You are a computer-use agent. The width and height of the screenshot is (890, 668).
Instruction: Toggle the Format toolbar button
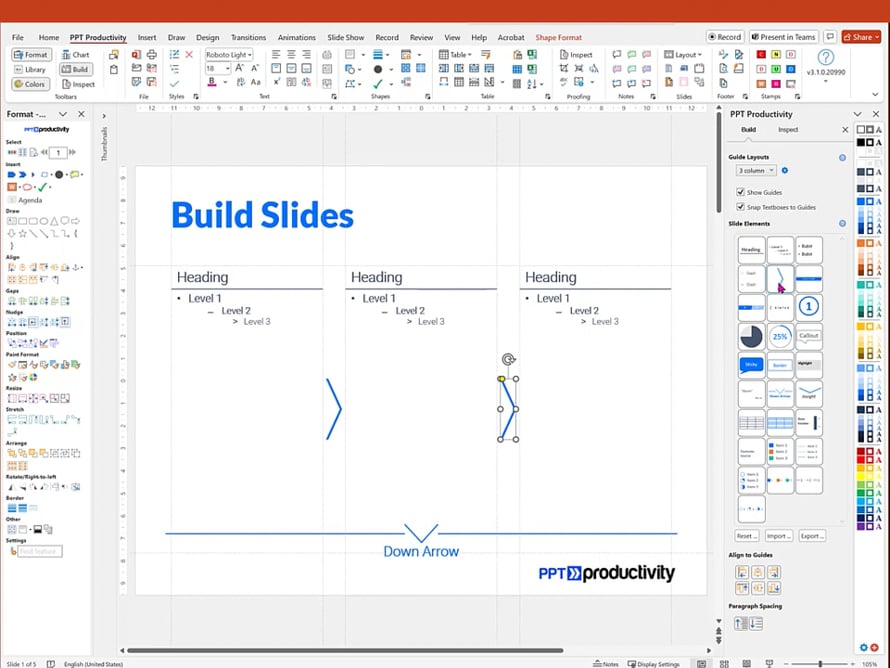pyautogui.click(x=31, y=54)
